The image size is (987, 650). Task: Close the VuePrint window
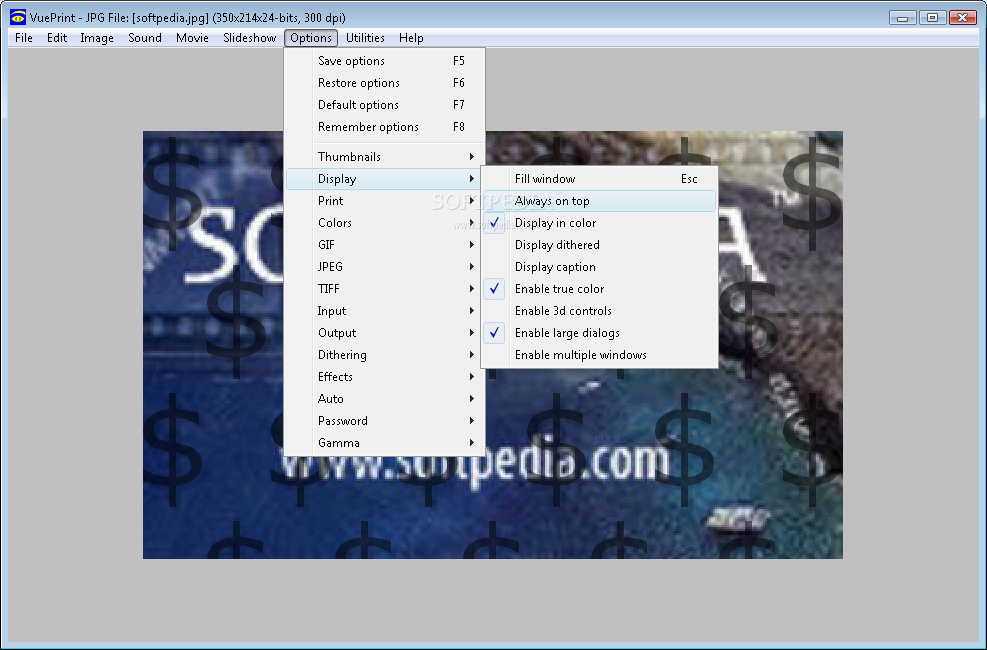point(962,18)
